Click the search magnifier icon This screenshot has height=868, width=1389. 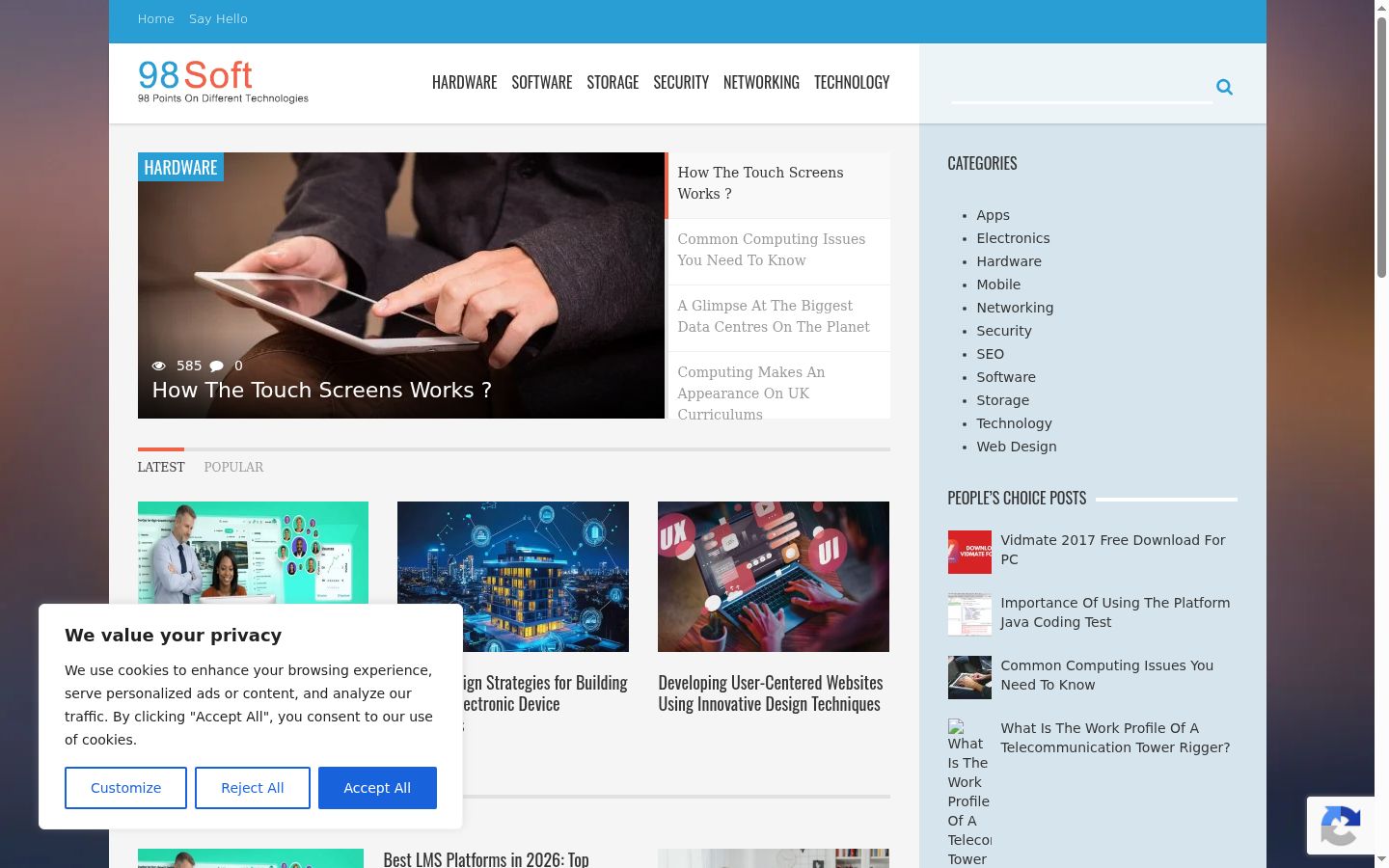[1224, 87]
